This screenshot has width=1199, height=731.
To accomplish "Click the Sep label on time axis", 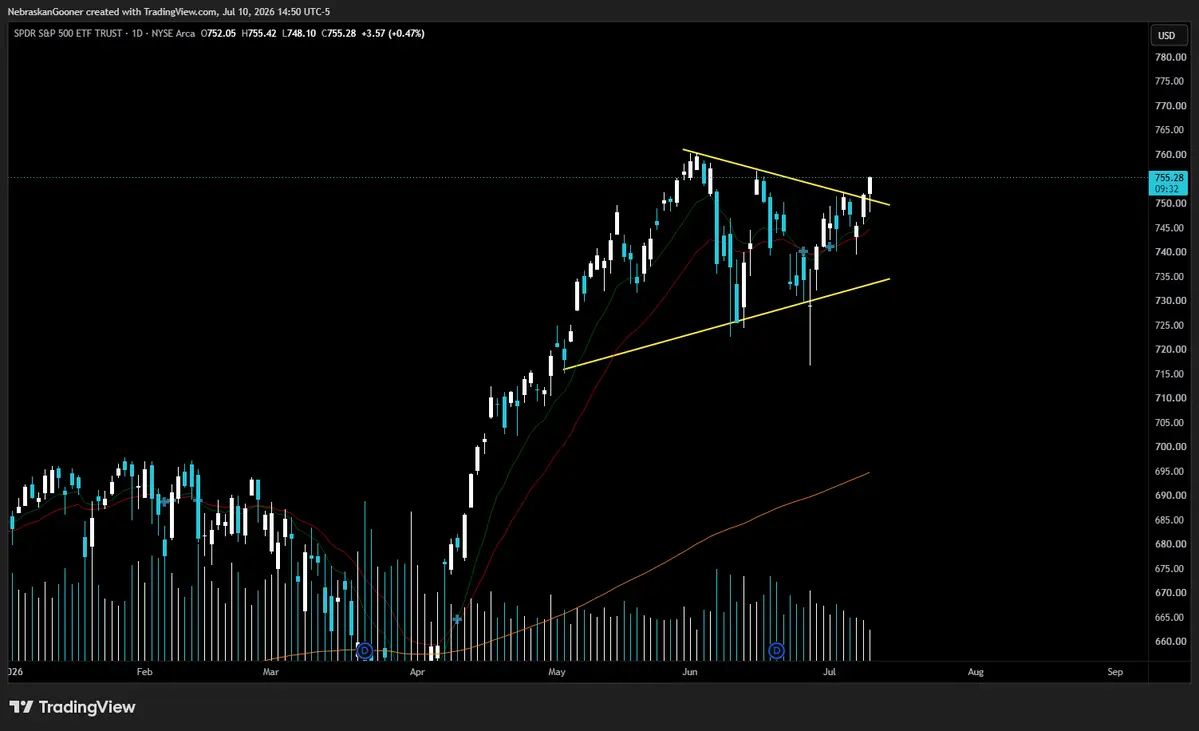I will tap(1115, 672).
